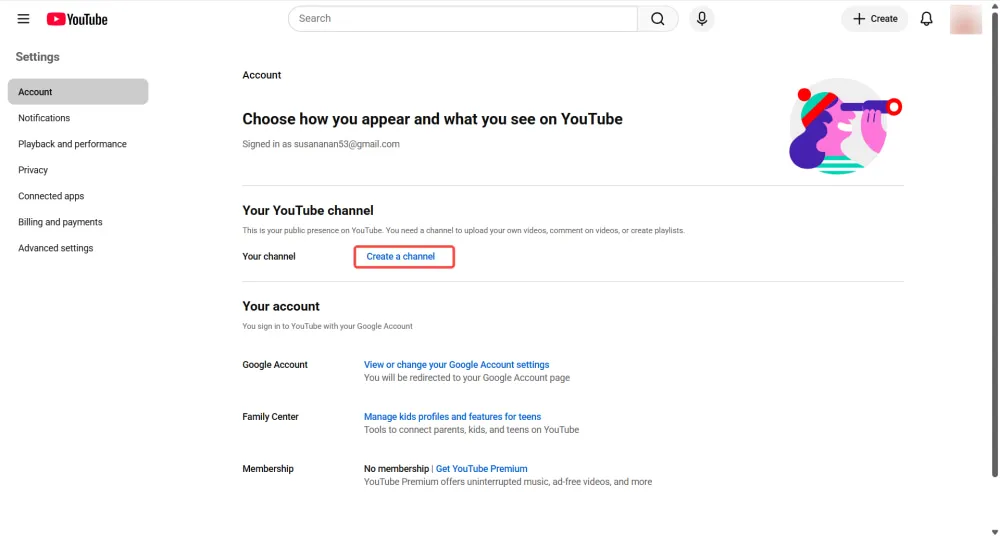
Task: Open the hamburger guide menu
Action: pyautogui.click(x=23, y=19)
